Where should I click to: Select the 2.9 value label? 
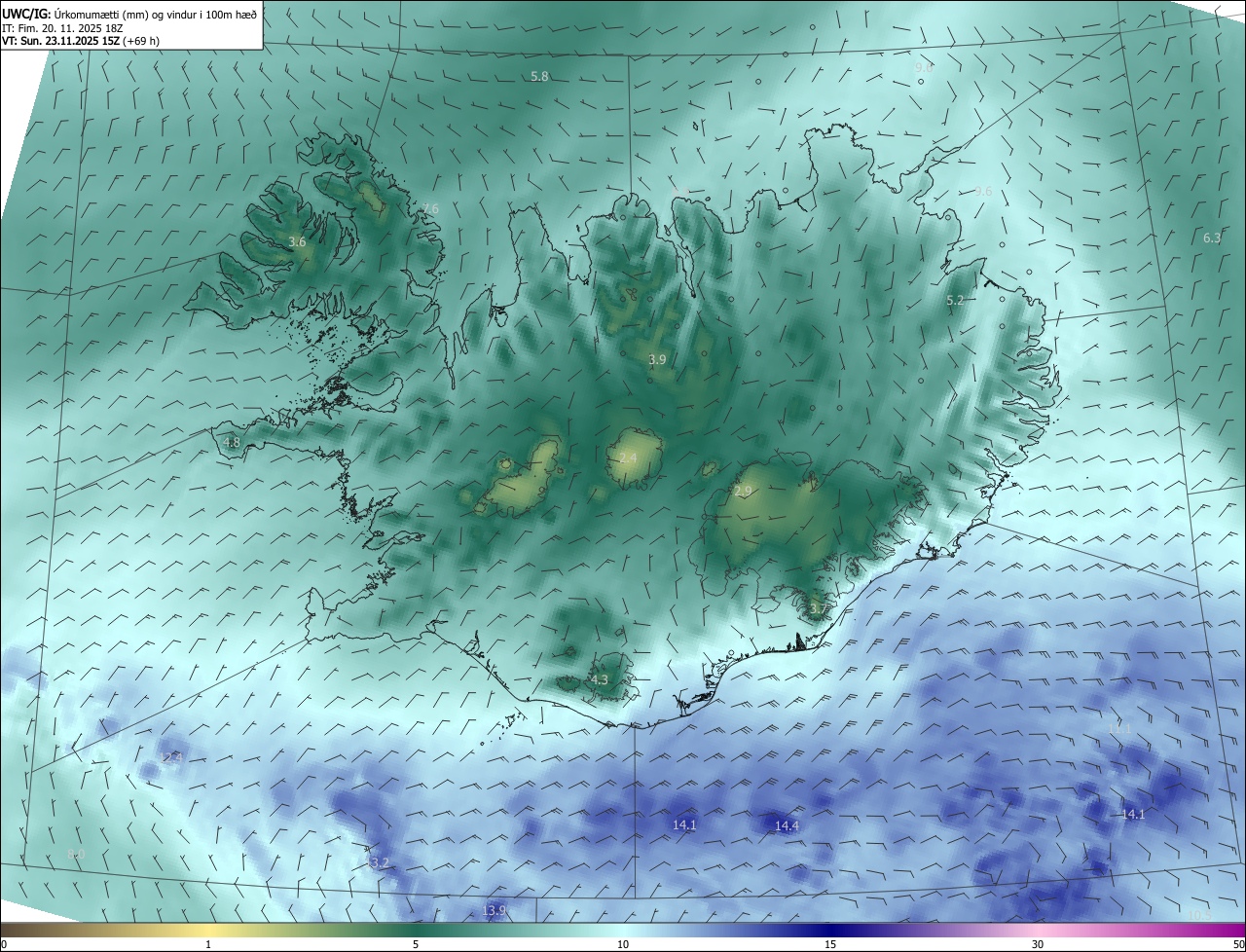click(743, 492)
